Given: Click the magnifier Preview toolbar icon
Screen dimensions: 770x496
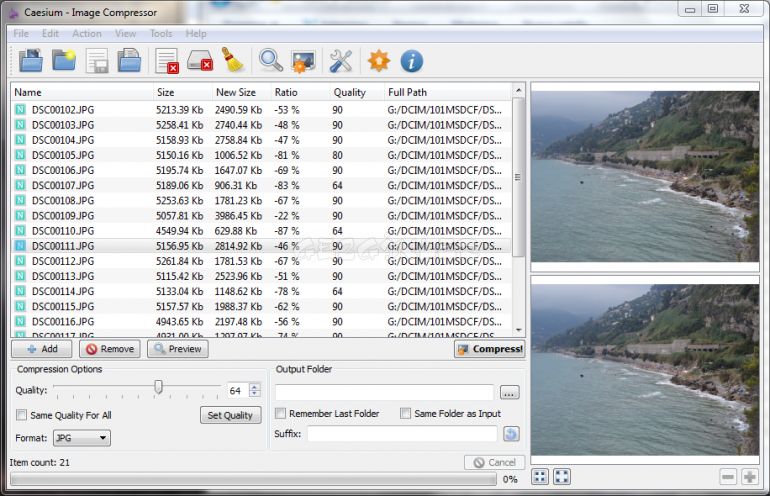Looking at the screenshot, I should 271,61.
